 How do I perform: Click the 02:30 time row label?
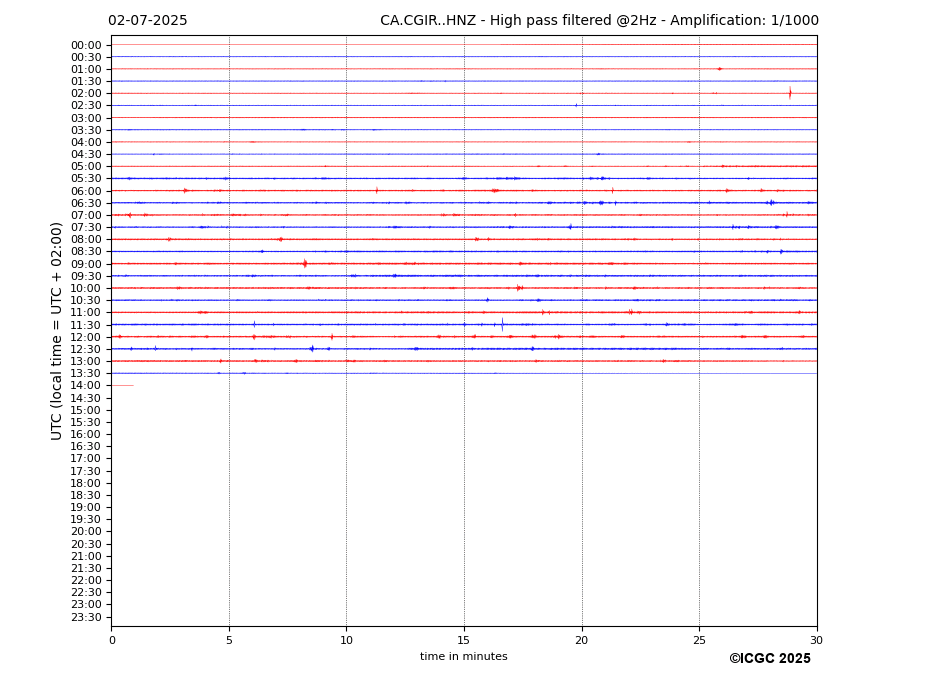86,106
